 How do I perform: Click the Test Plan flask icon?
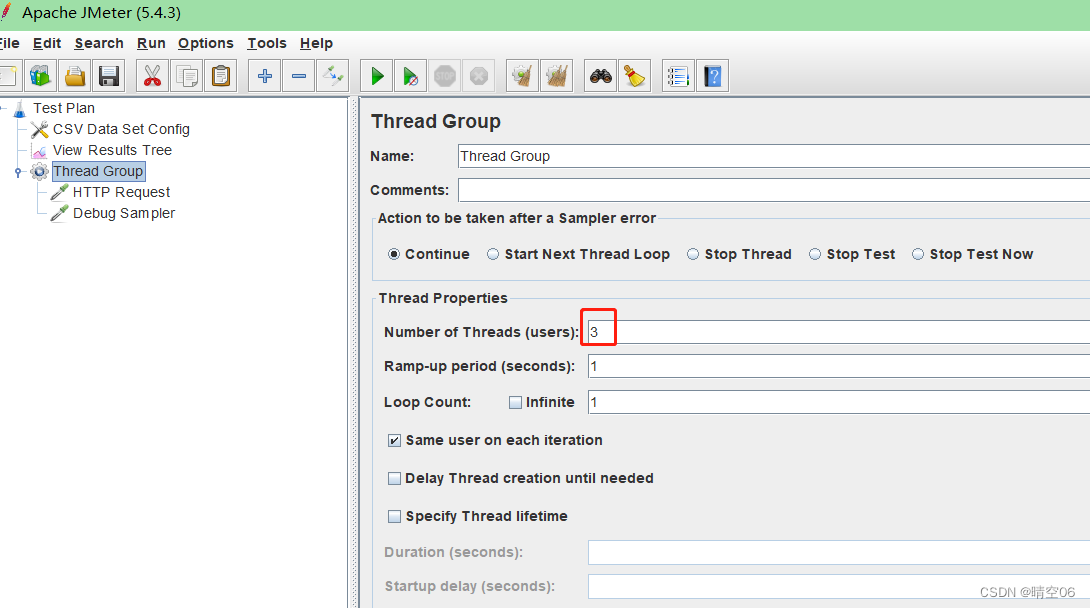point(19,108)
